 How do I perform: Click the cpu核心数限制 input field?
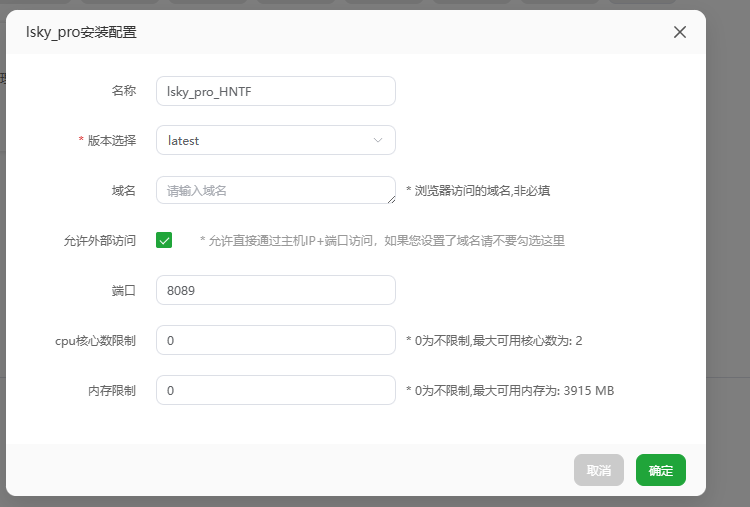276,340
